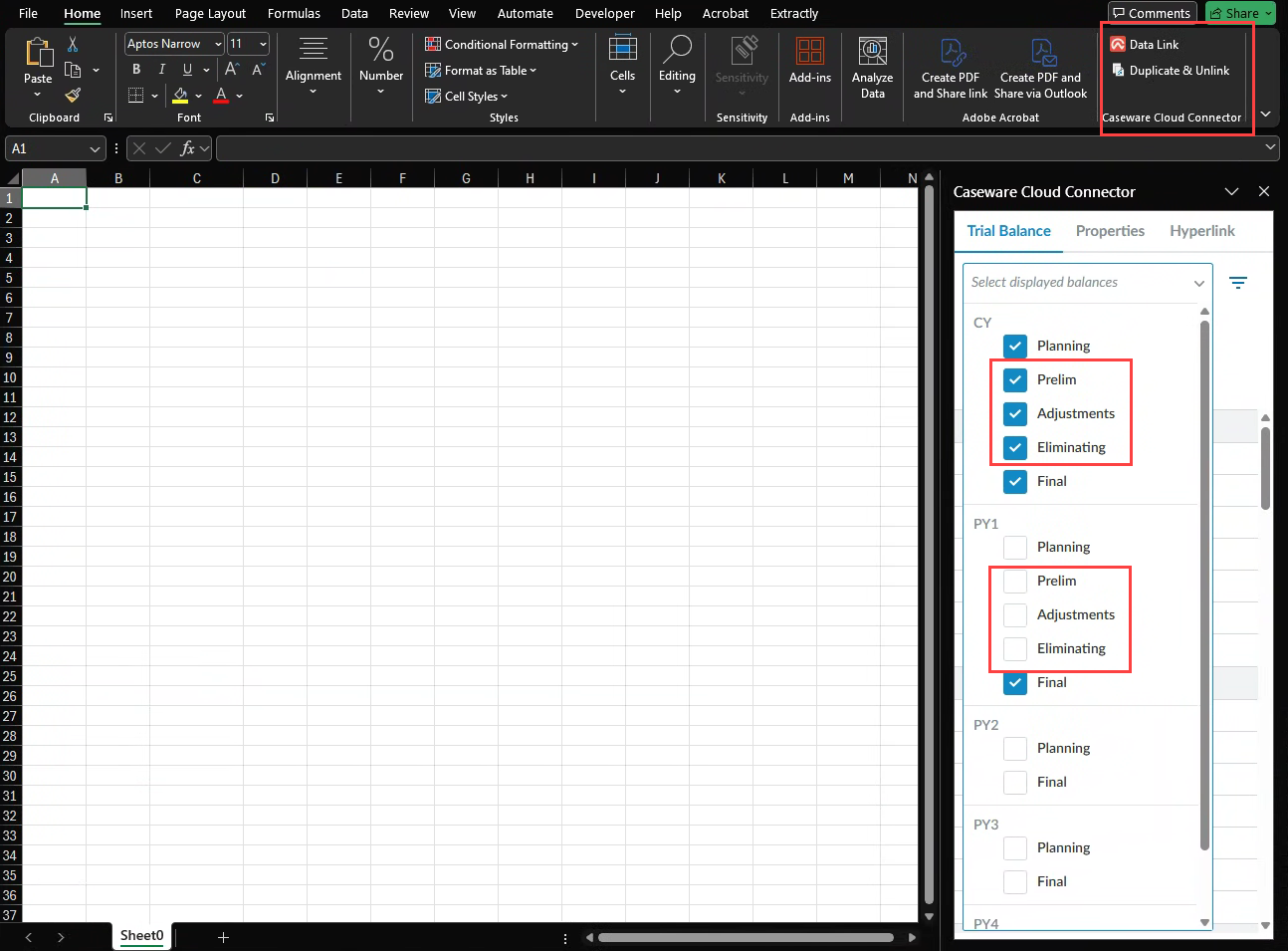Expand the Conditional Formatting dropdown

[x=502, y=45]
